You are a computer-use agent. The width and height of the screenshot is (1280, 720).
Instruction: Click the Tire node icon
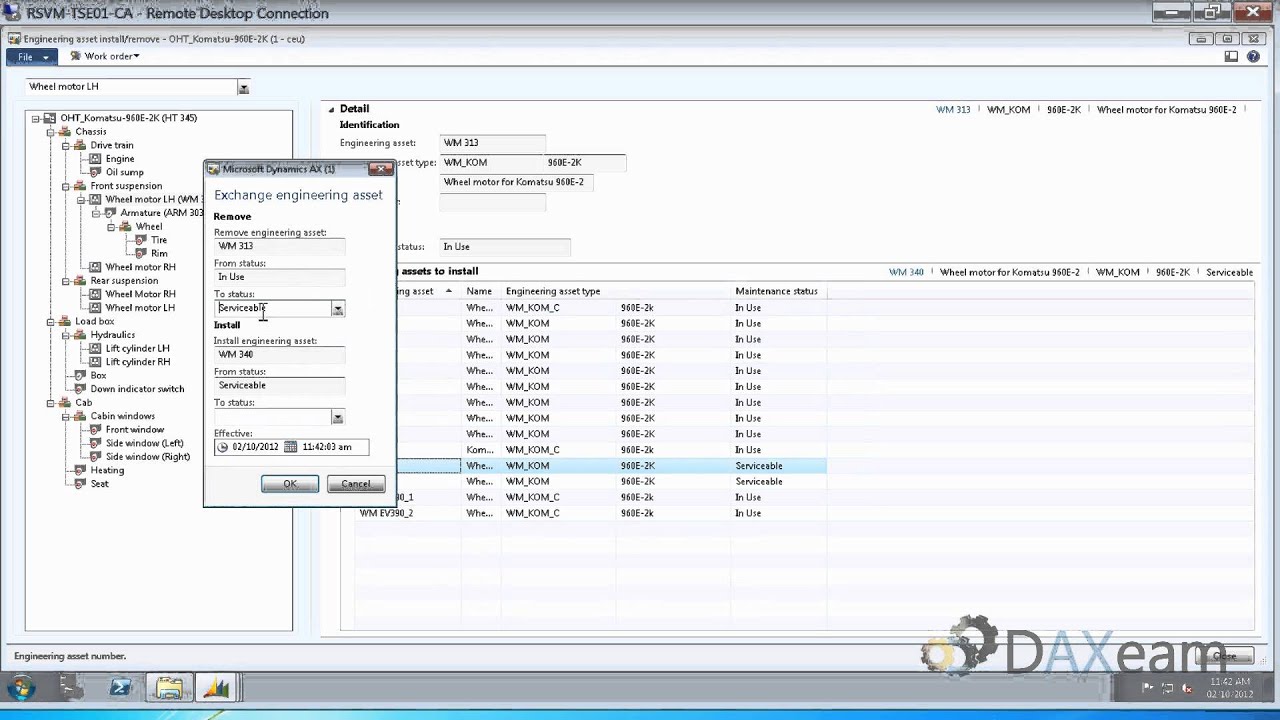coord(141,240)
